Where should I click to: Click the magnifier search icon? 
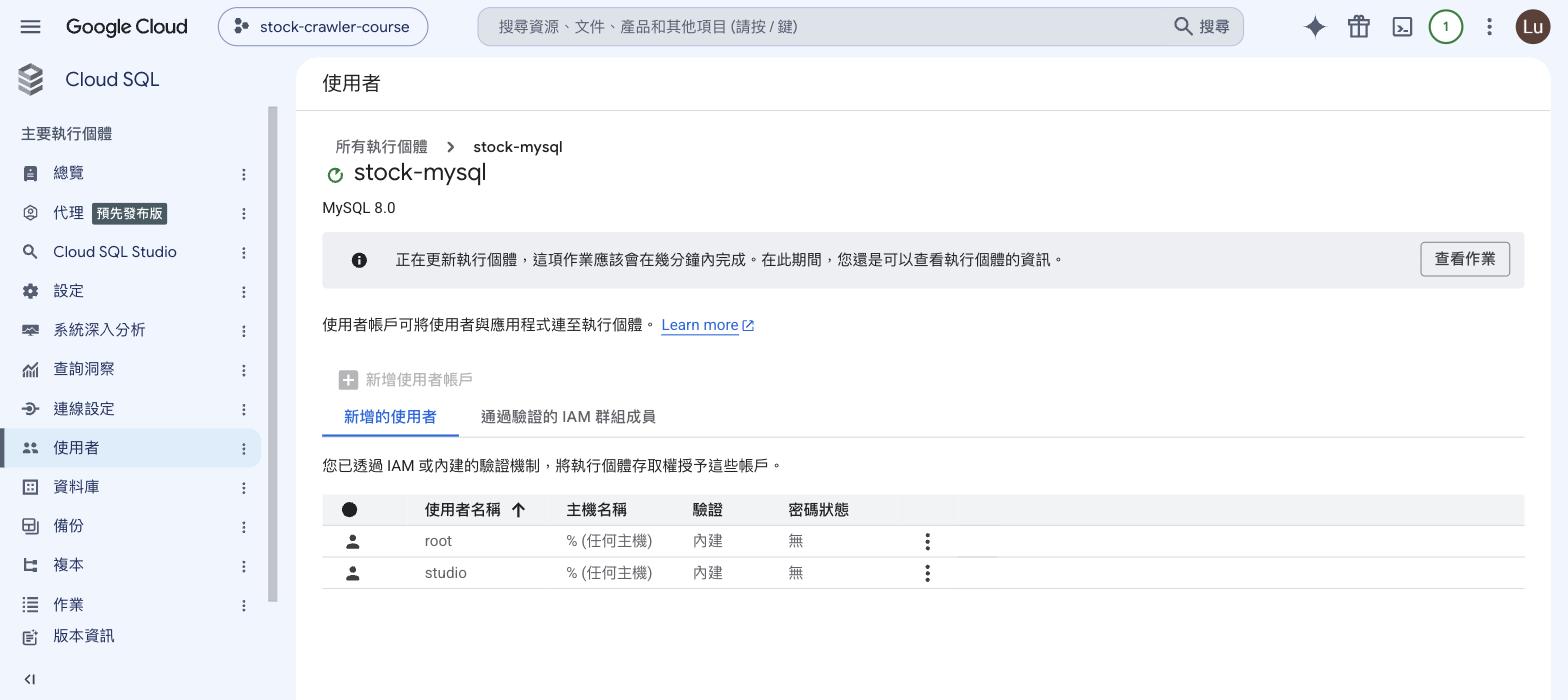(x=1183, y=26)
